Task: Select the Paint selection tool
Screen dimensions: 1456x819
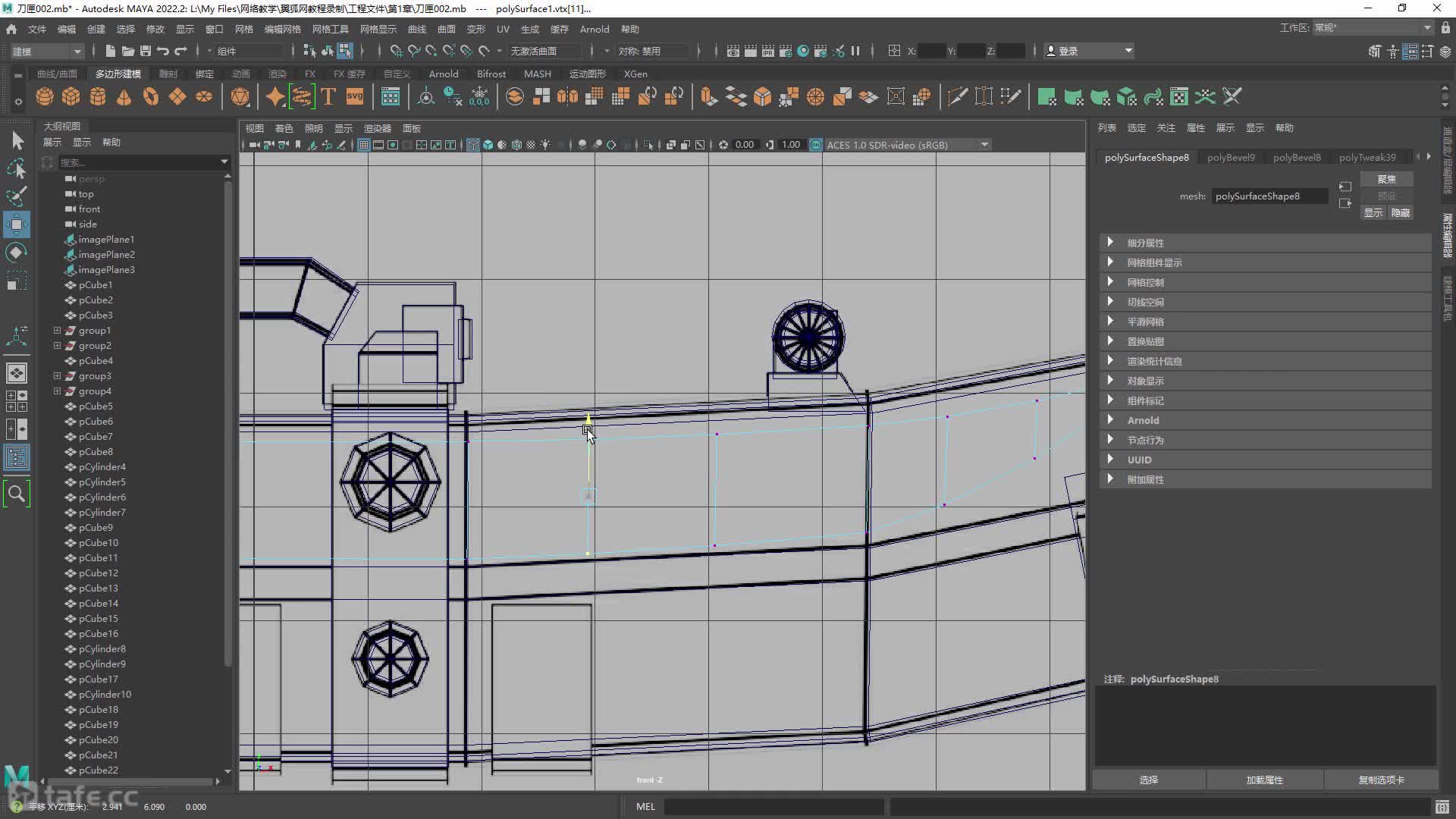Action: 17,196
